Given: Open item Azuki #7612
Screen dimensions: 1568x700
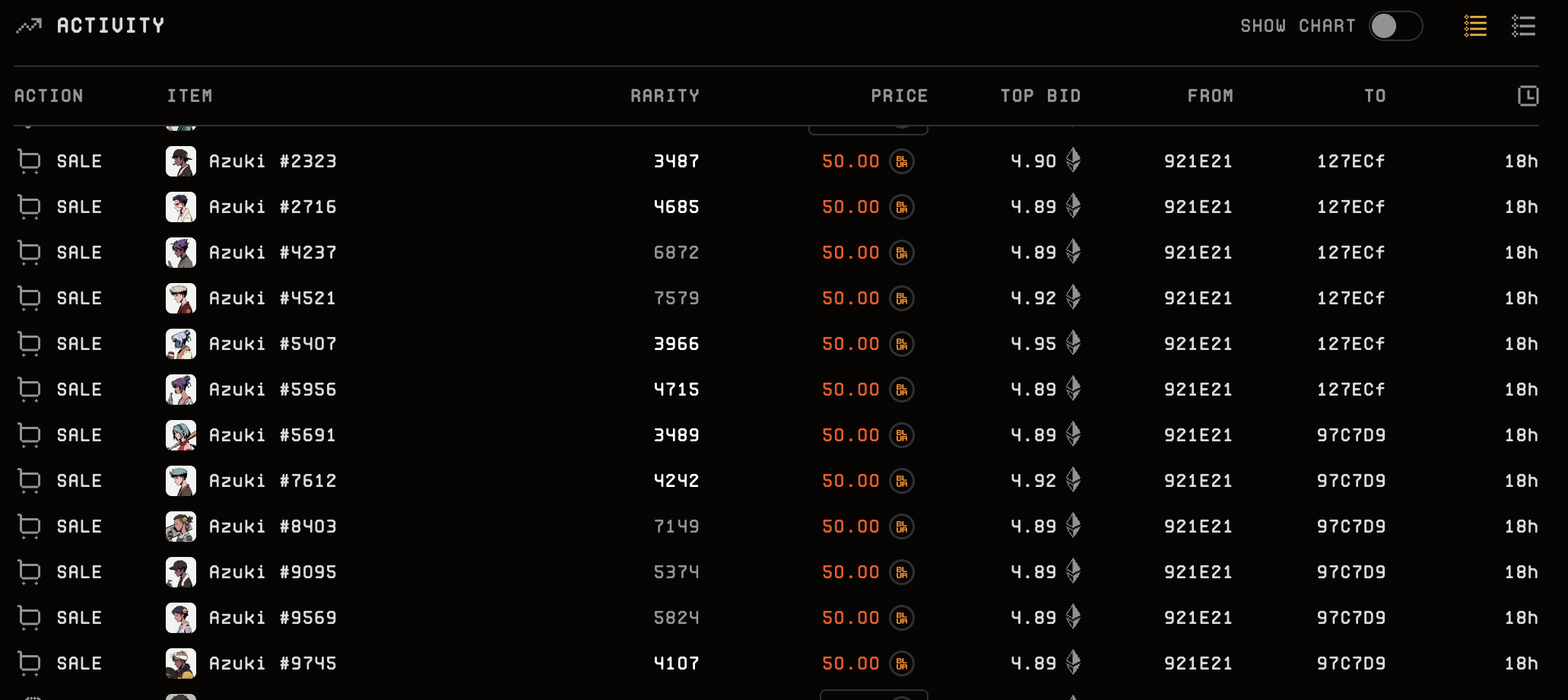Looking at the screenshot, I should pos(272,481).
